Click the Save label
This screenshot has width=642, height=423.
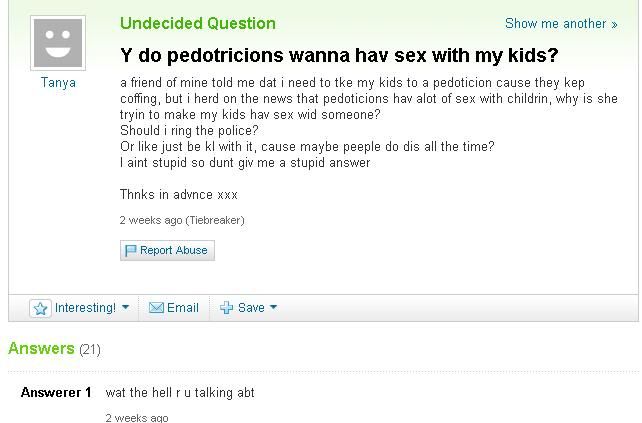(x=251, y=308)
